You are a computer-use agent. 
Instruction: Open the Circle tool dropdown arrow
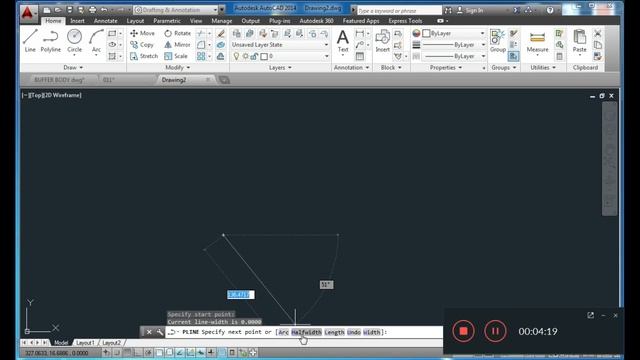coord(74,56)
